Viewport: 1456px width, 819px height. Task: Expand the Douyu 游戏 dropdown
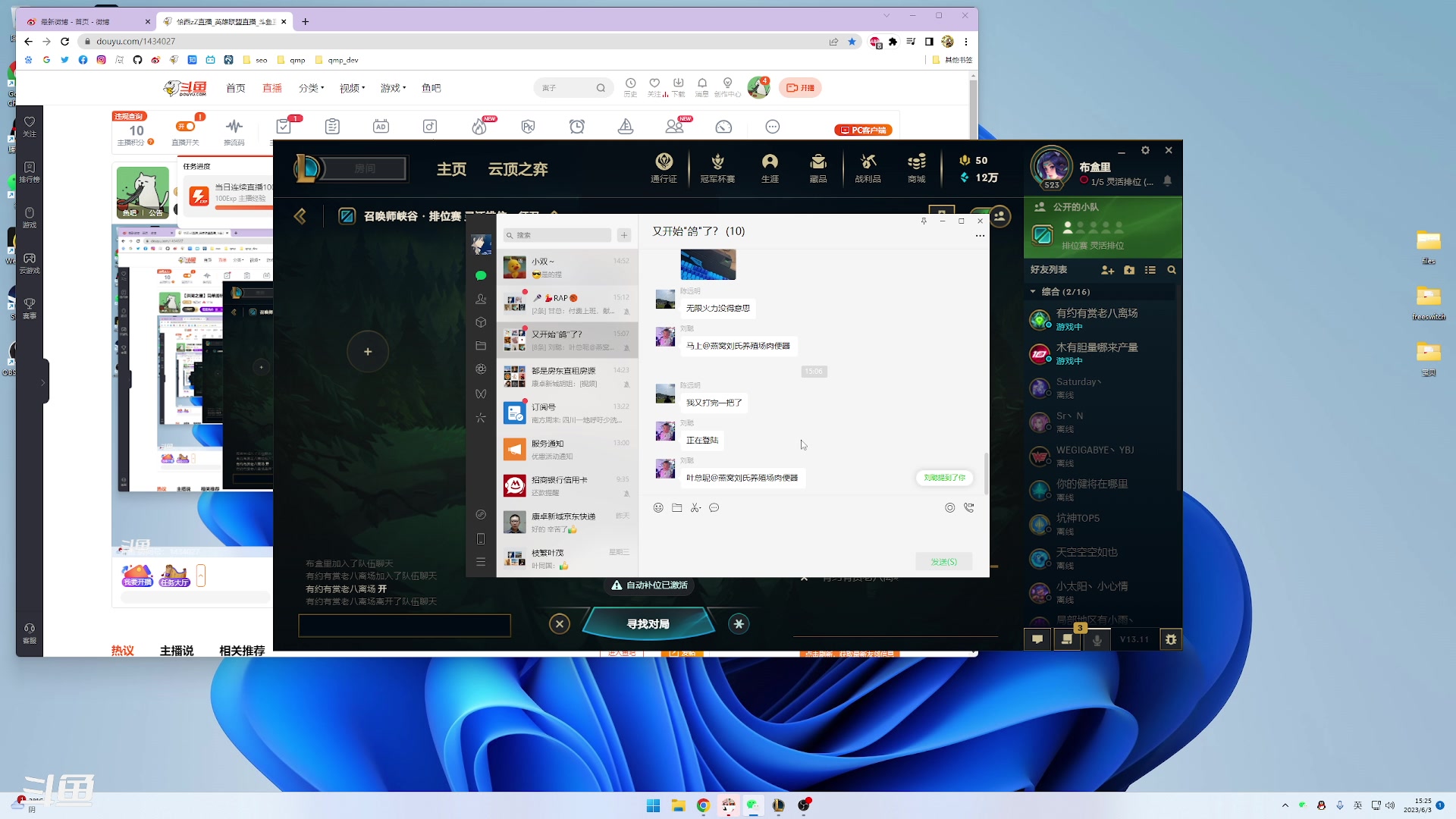point(394,88)
